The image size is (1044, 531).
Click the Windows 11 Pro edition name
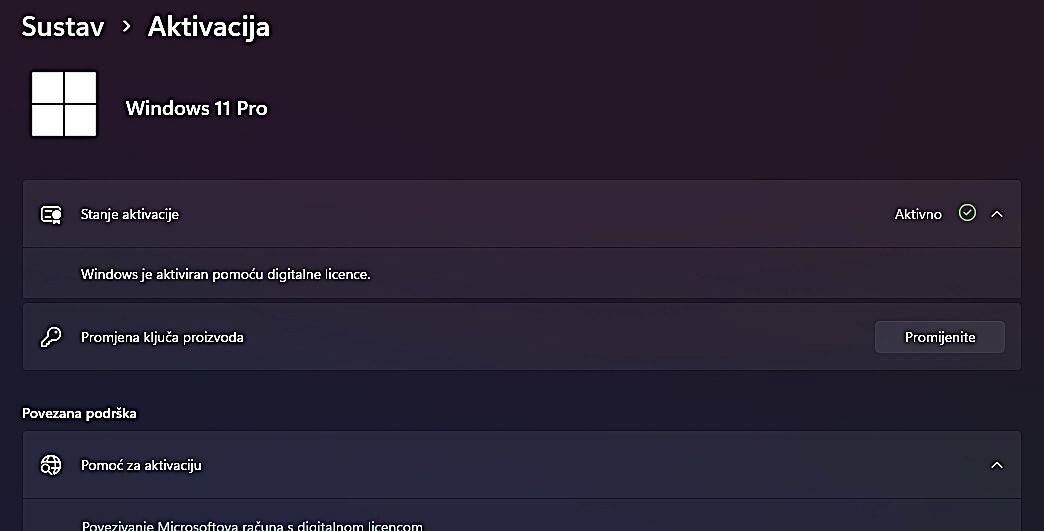[x=196, y=108]
